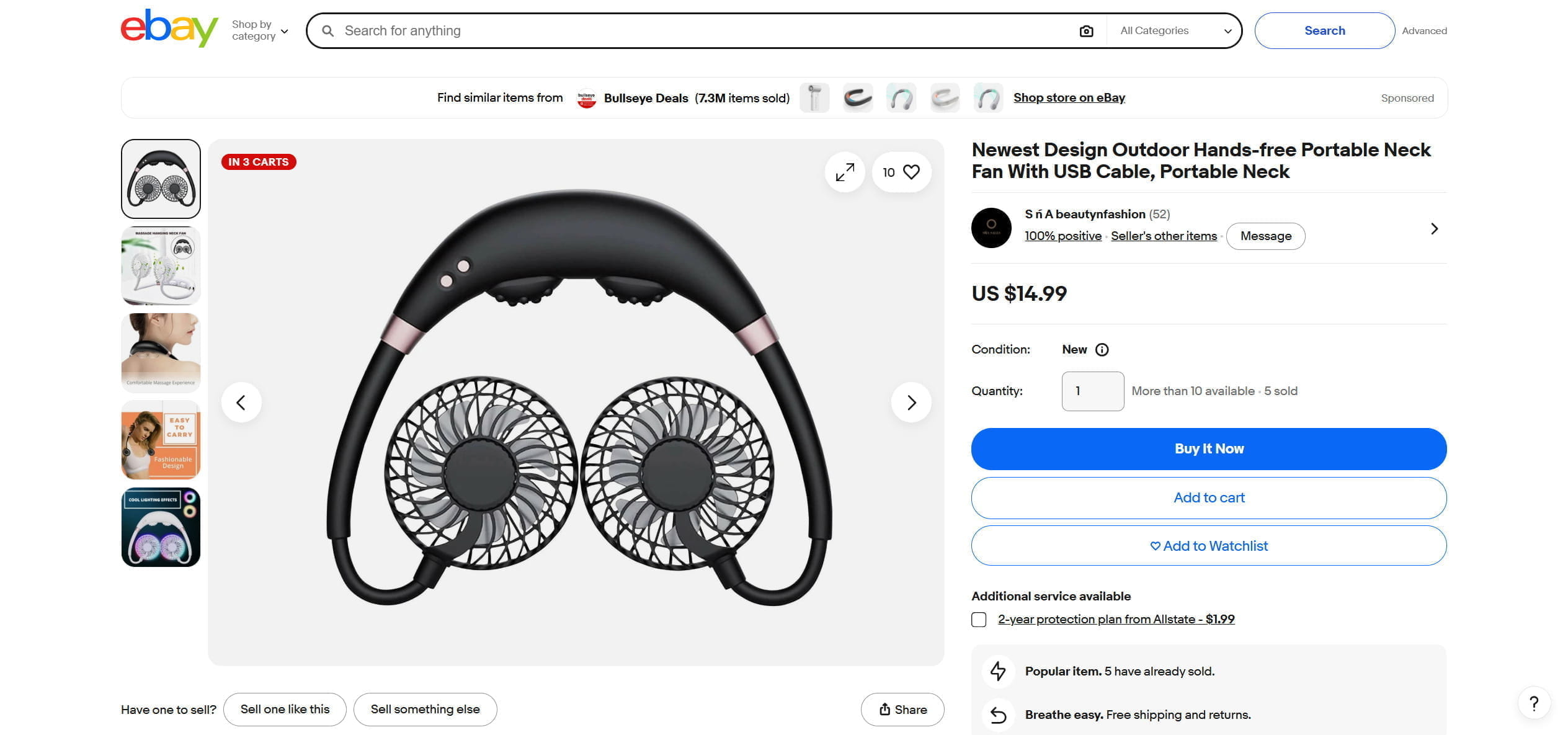Open Advanced search link
The width and height of the screenshot is (1568, 735).
1424,31
